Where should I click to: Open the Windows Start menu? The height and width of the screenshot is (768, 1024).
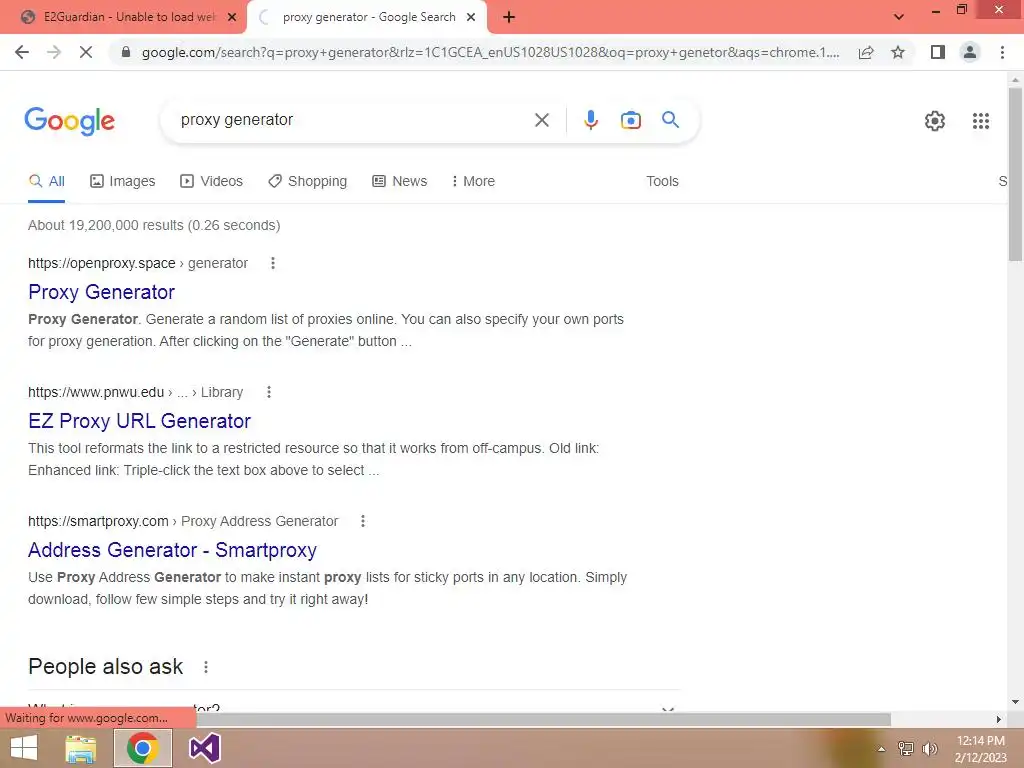[x=24, y=748]
